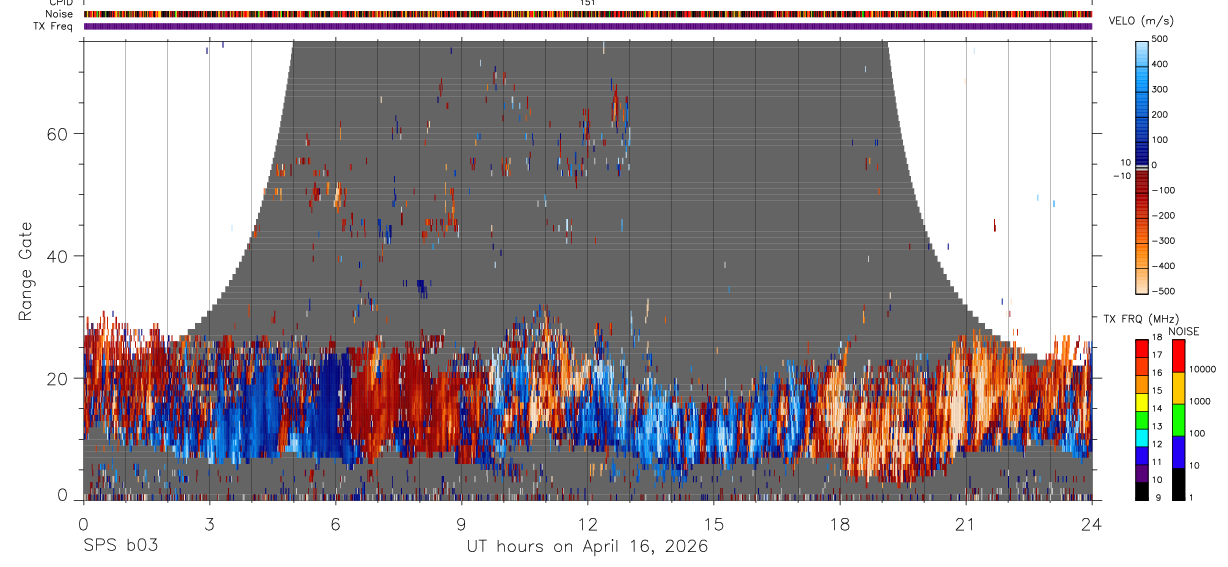The width and height of the screenshot is (1228, 567).
Task: Click the cyan segment of the TX FRQ bar
Action: click(1142, 437)
